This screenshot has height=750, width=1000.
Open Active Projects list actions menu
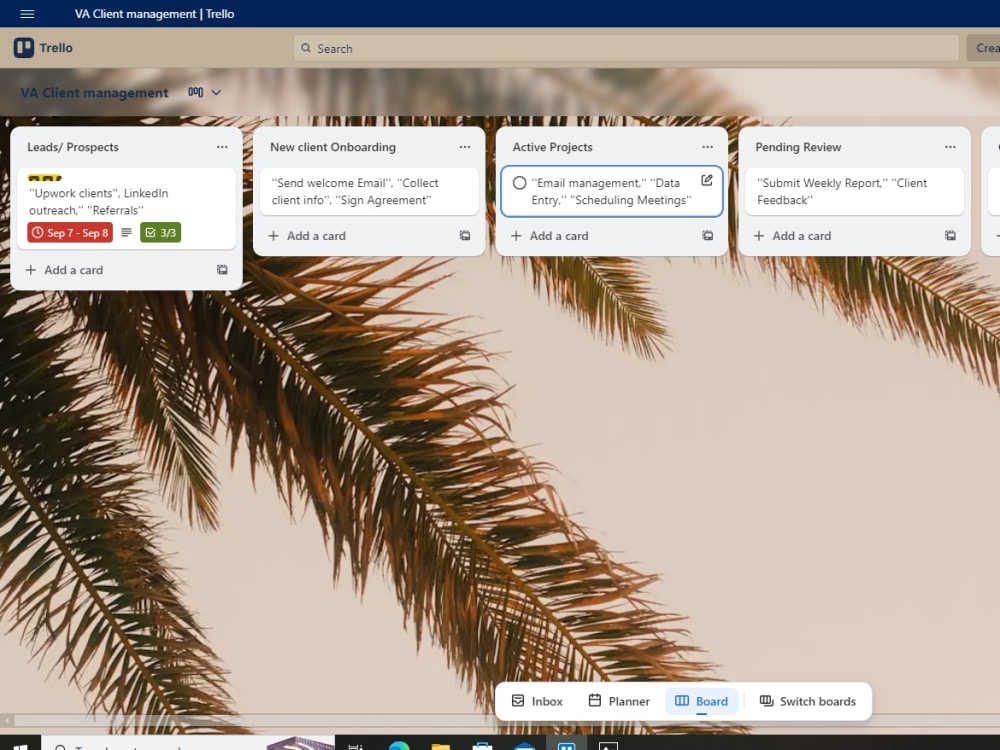707,147
